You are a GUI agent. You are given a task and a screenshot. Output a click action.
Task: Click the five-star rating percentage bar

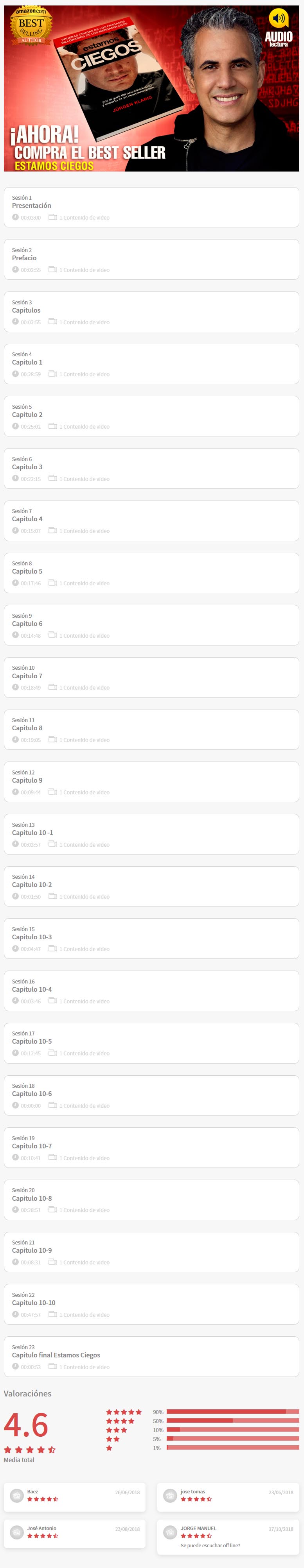click(x=233, y=1412)
